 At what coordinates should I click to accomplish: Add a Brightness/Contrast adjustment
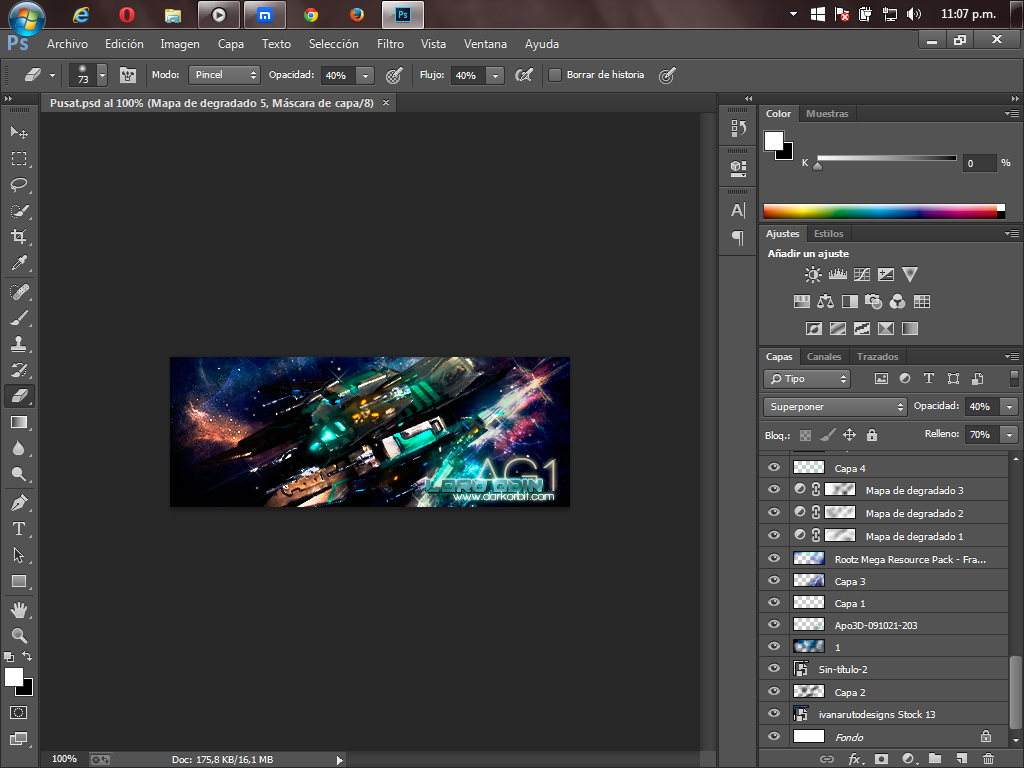[812, 274]
